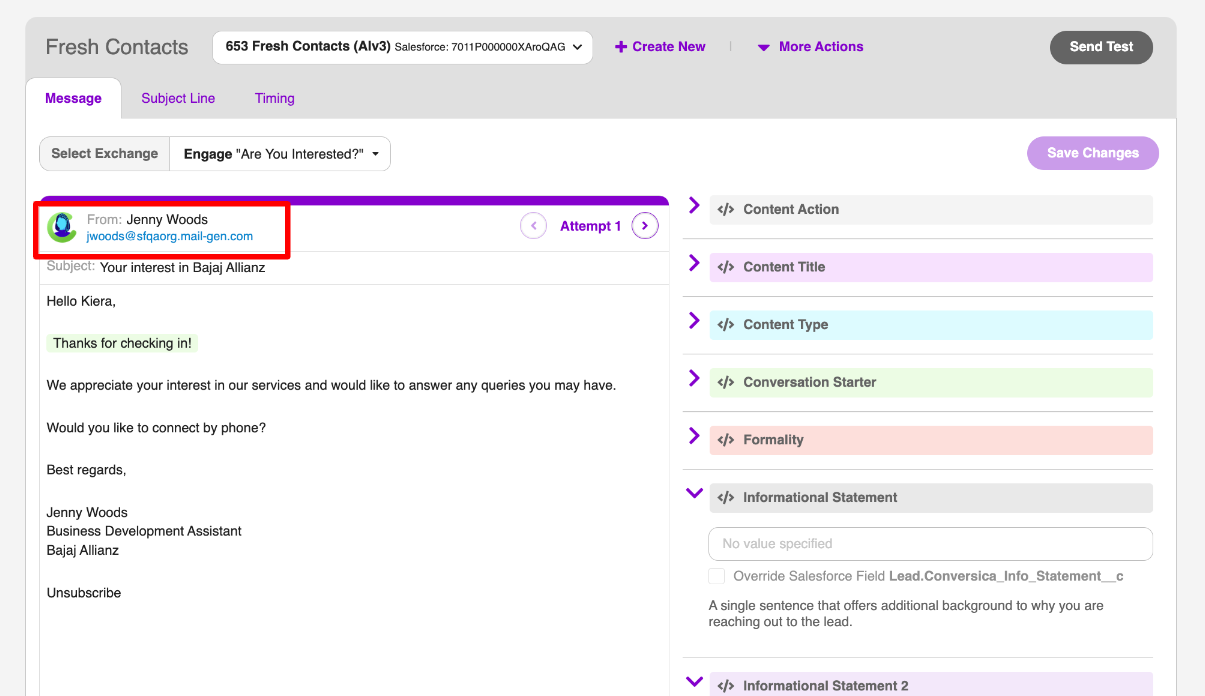Click code icon on Content Action
This screenshot has height=696, width=1205.
pos(726,209)
